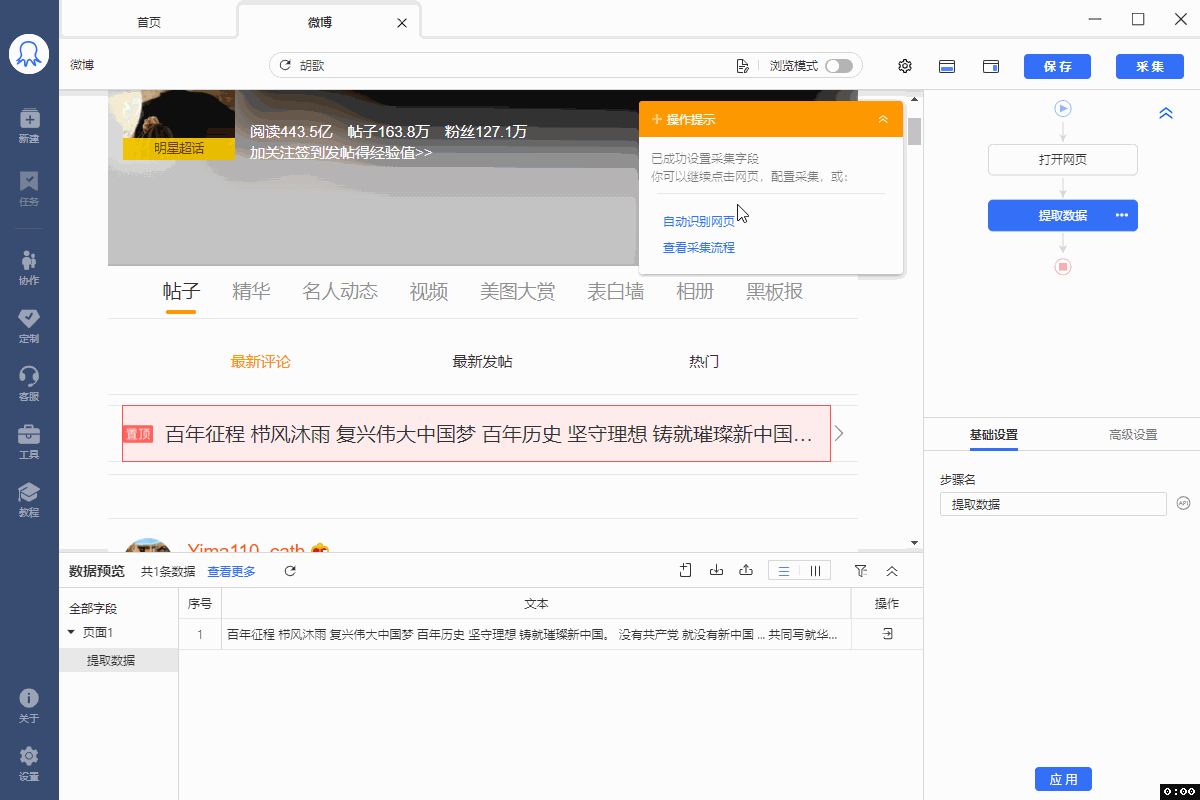Select the 提取数据 workflow step

coord(1063,216)
